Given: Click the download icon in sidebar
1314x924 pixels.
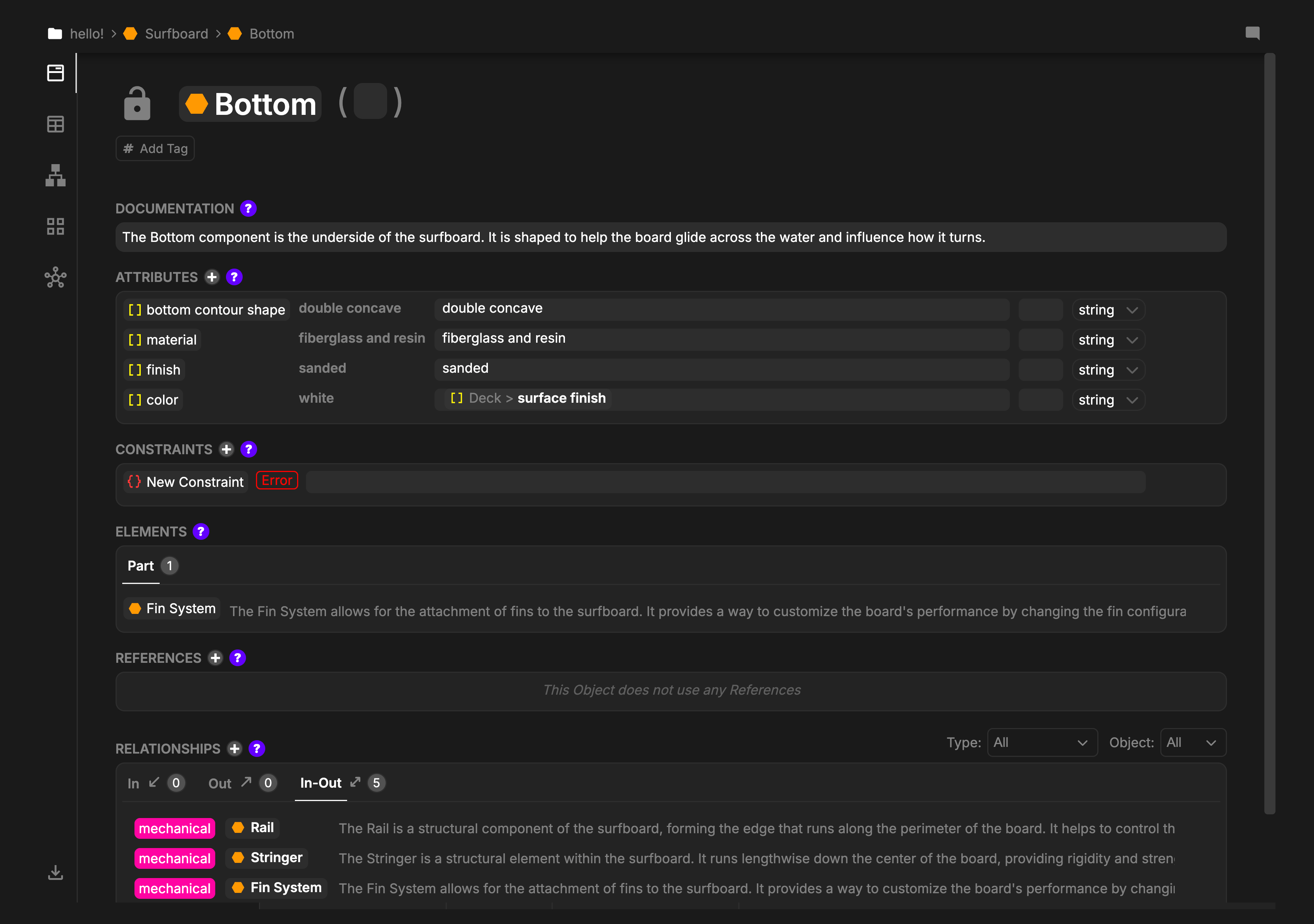Looking at the screenshot, I should coord(56,873).
